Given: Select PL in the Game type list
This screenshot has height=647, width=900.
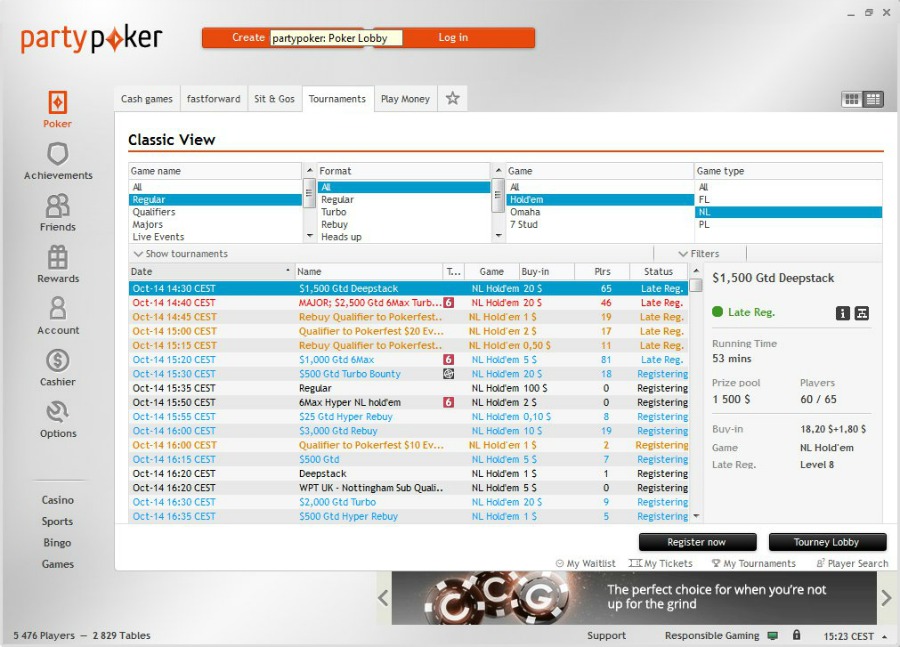Looking at the screenshot, I should click(x=789, y=224).
